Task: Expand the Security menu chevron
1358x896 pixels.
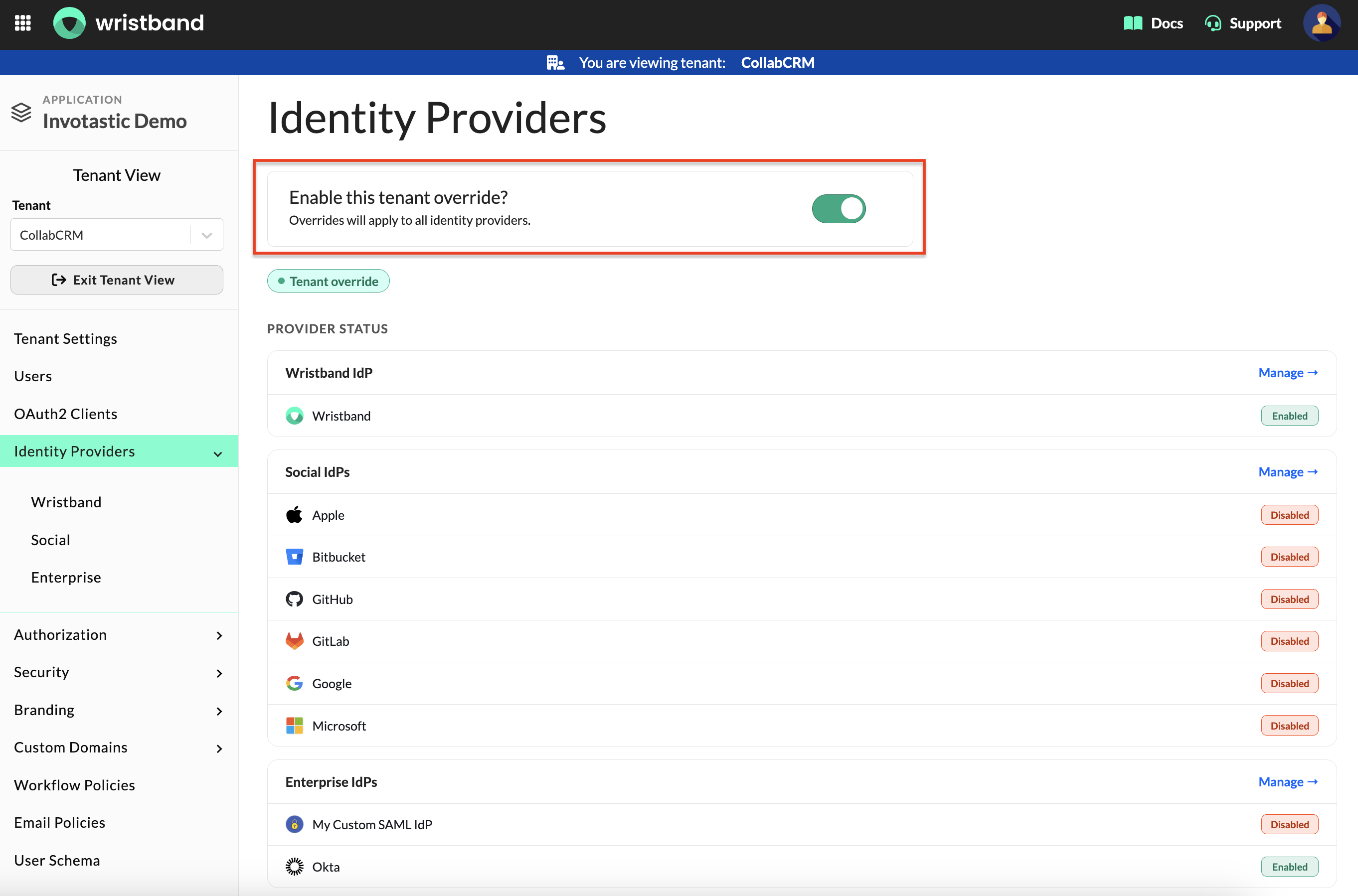Action: pyautogui.click(x=219, y=673)
